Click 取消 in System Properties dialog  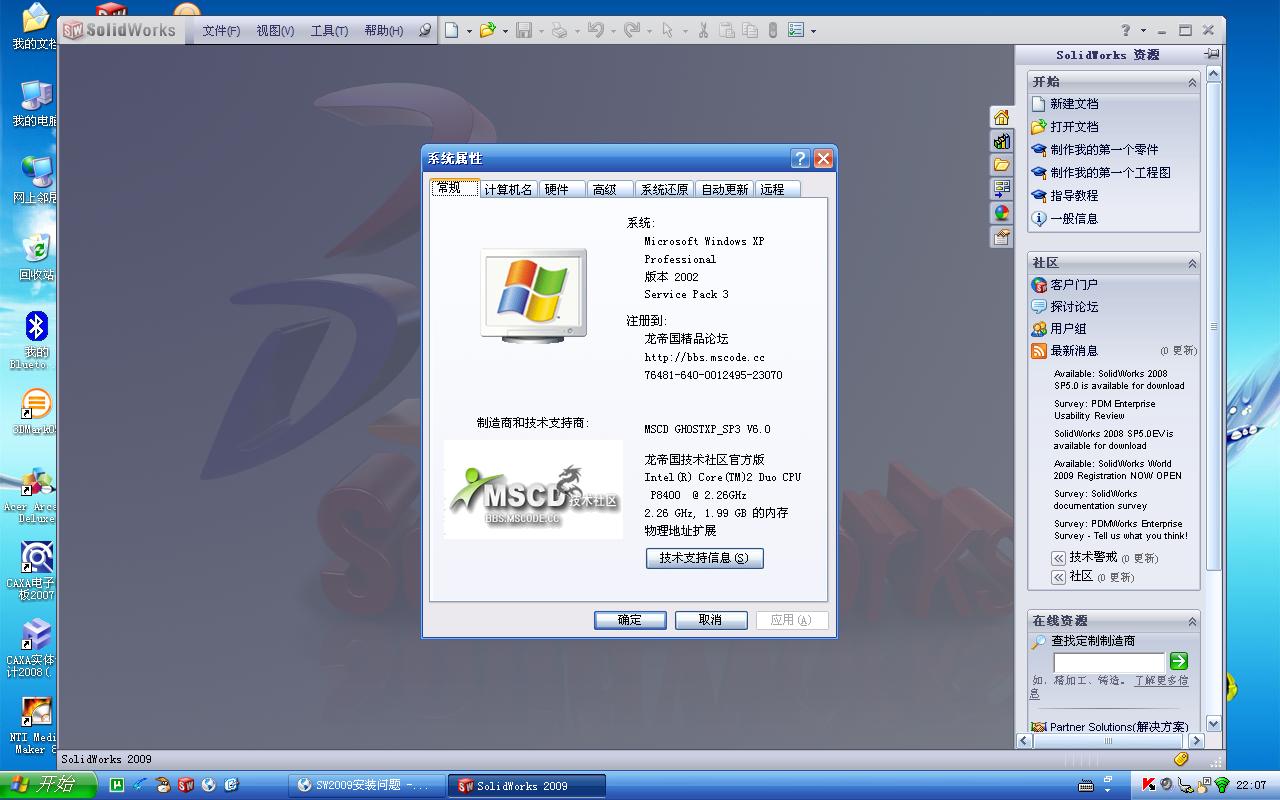[x=711, y=620]
